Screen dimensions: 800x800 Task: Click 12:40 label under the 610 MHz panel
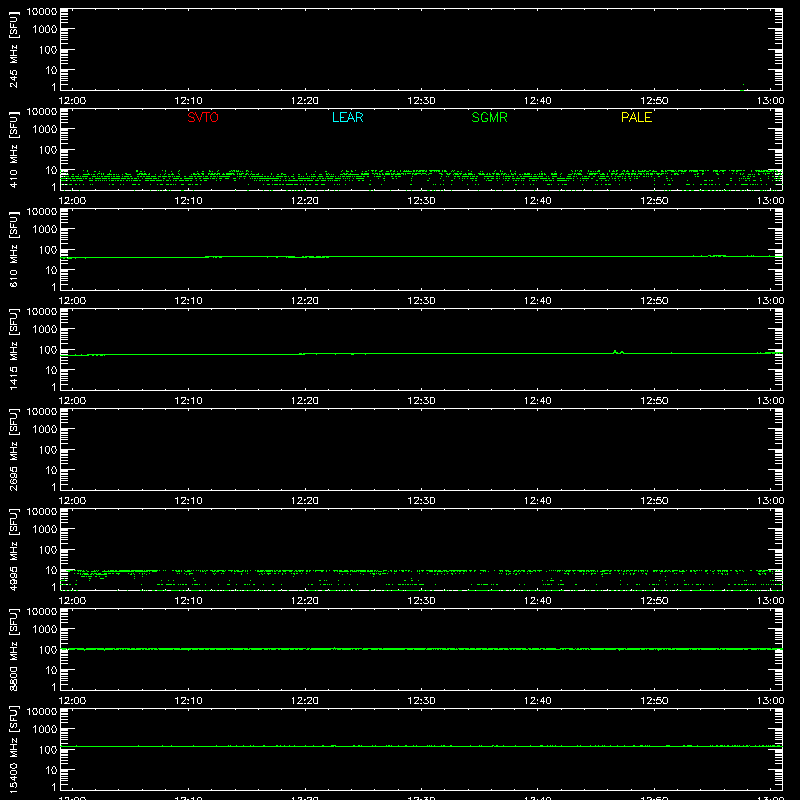(537, 301)
